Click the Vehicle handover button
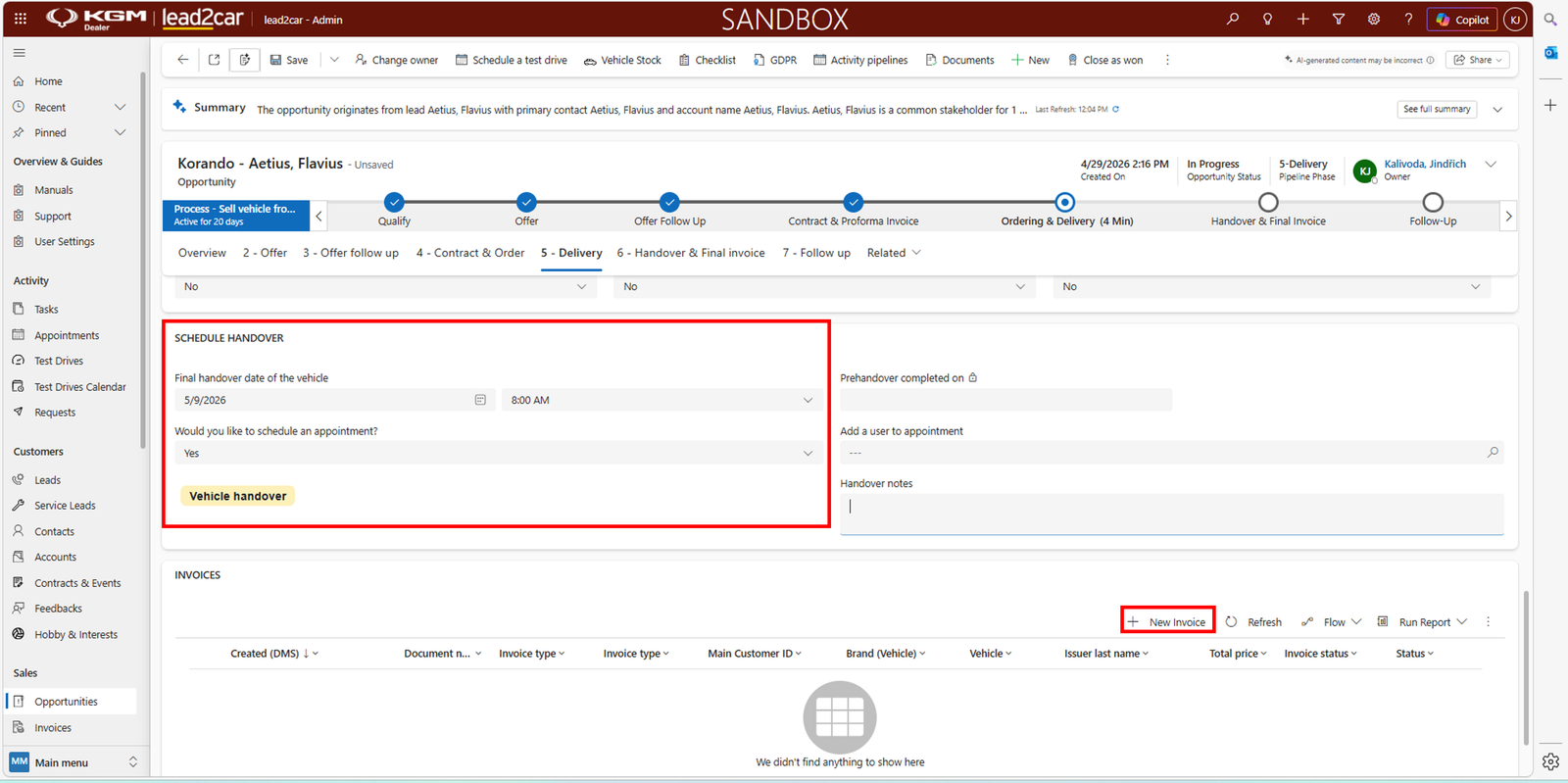 click(x=238, y=496)
